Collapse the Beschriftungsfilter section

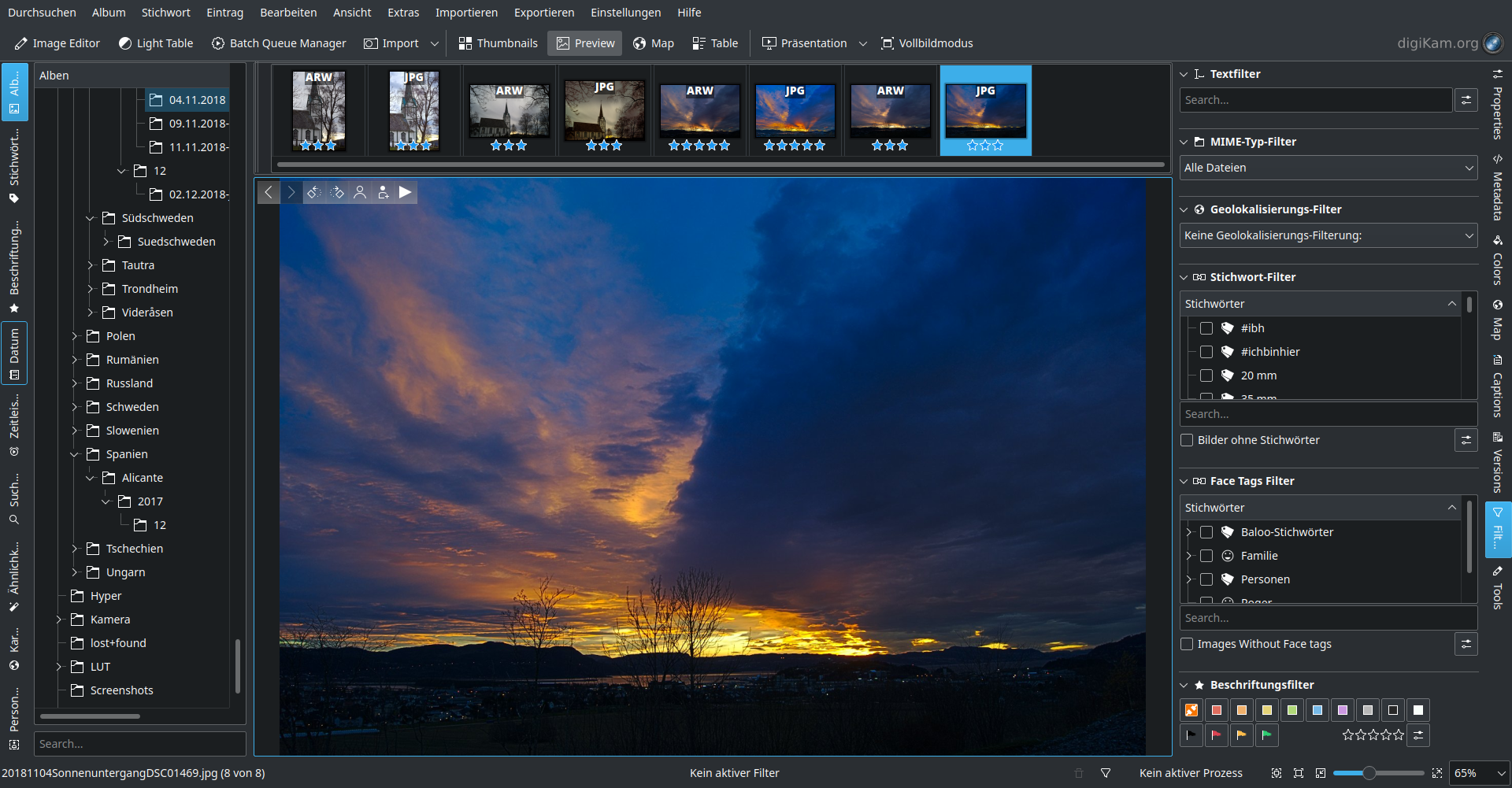click(x=1184, y=685)
